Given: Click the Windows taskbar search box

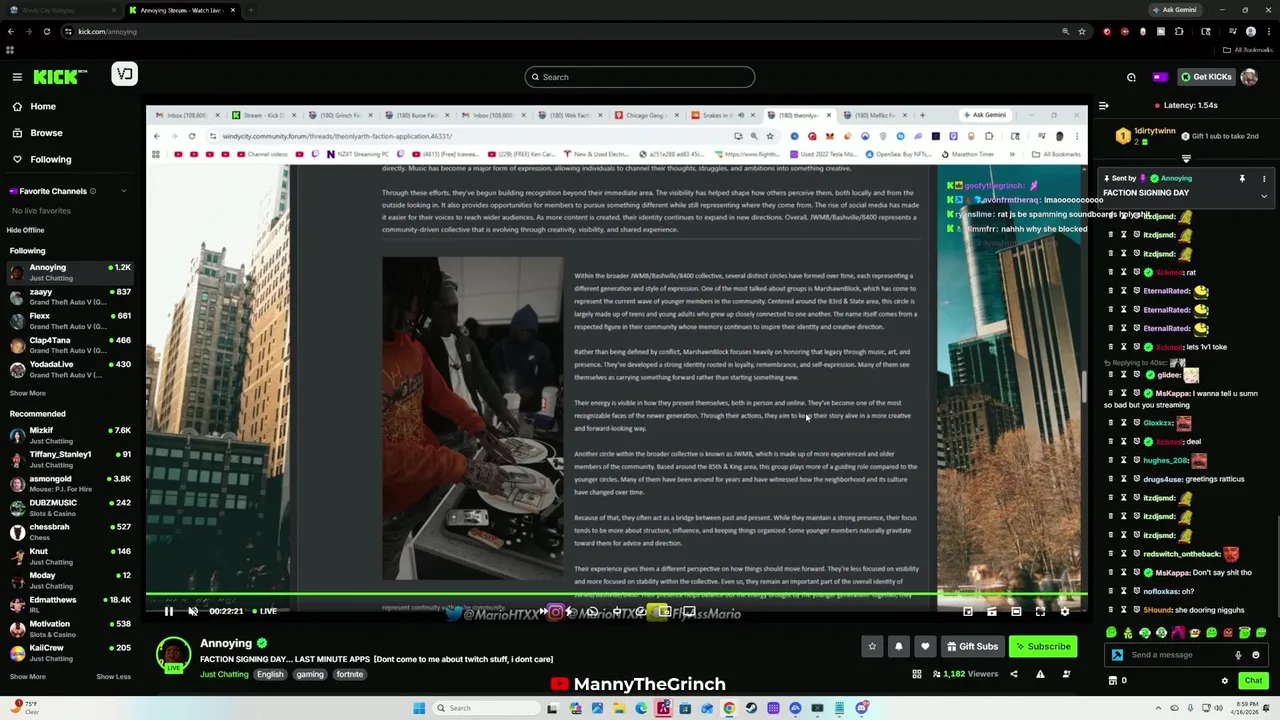Looking at the screenshot, I should click(486, 708).
